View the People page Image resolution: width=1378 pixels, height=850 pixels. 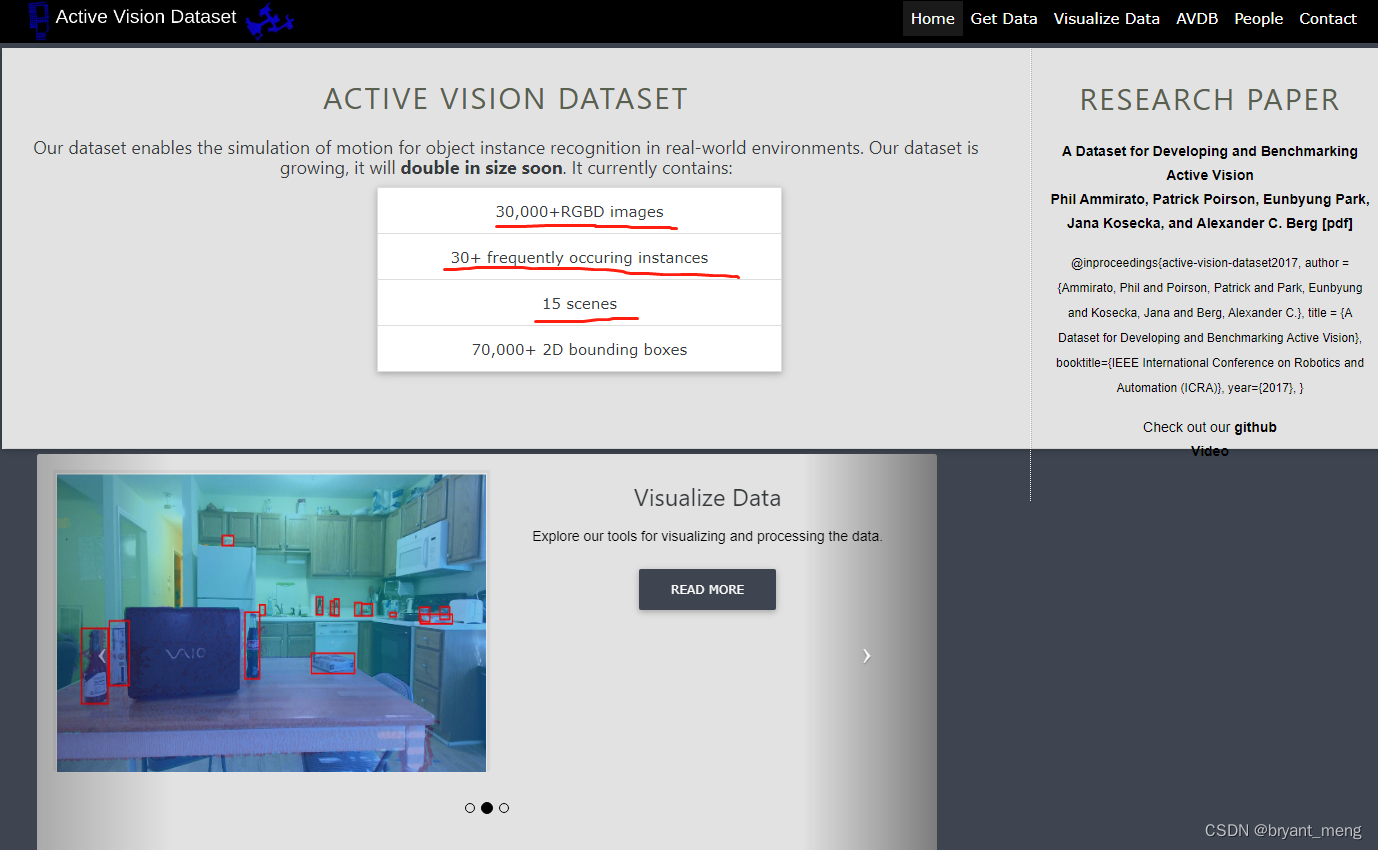[1258, 18]
